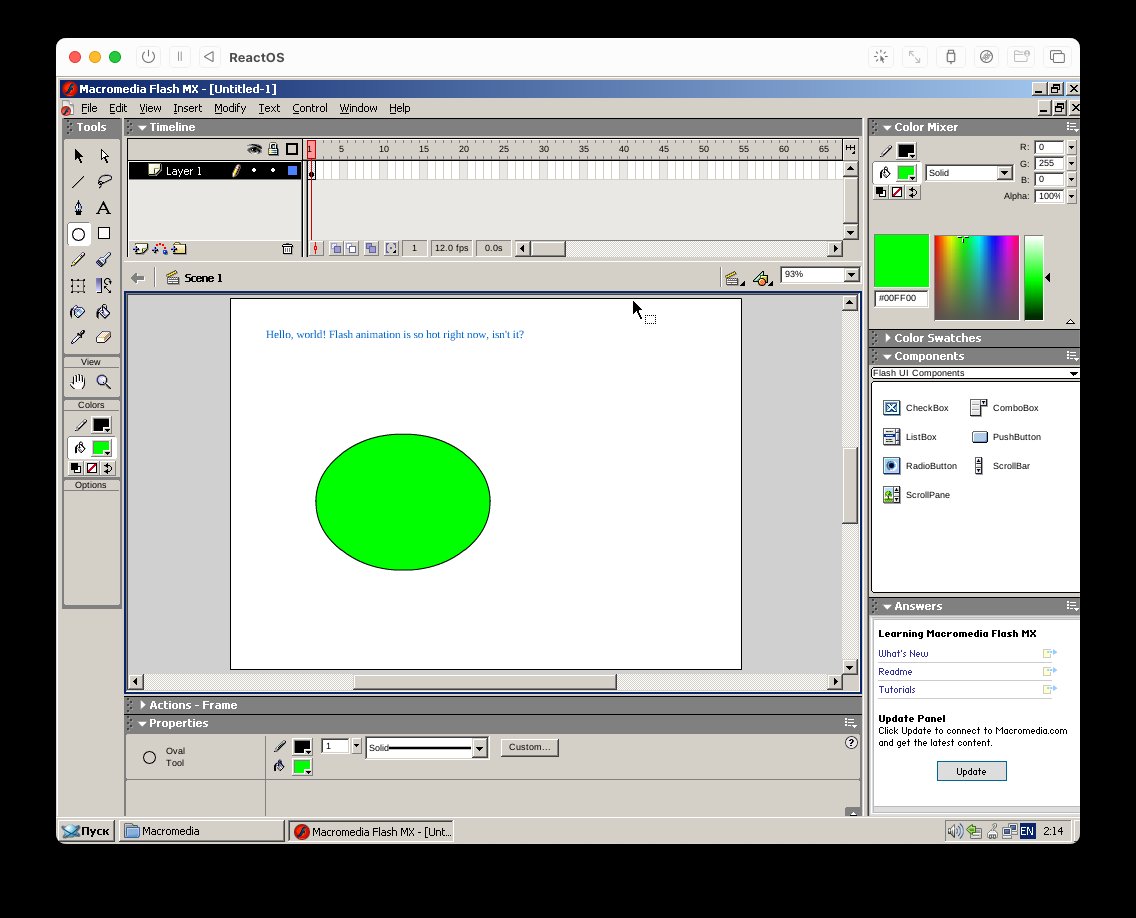
Task: Open the stage zoom 93% dropdown
Action: click(852, 275)
